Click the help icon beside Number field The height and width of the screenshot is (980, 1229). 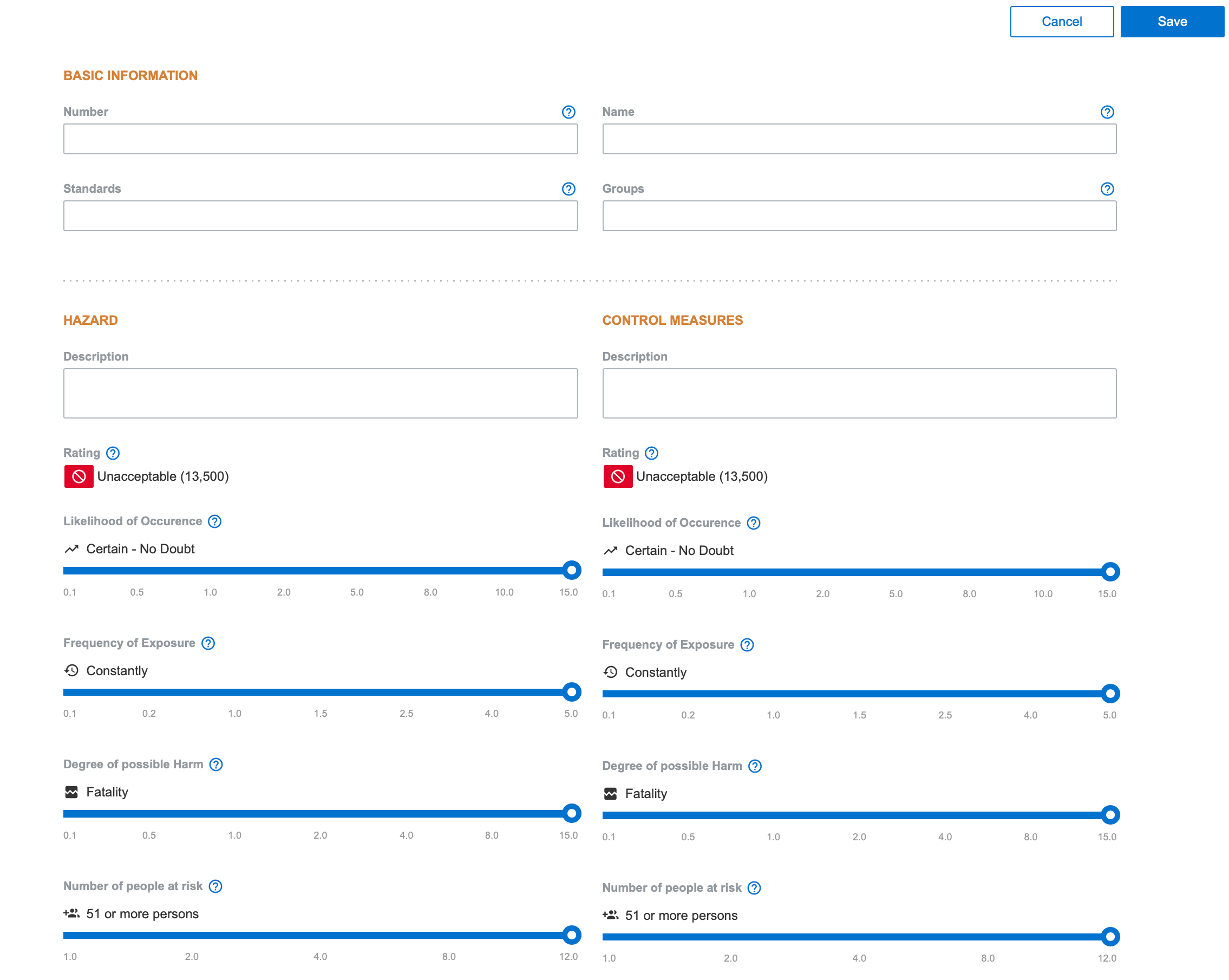pyautogui.click(x=568, y=112)
